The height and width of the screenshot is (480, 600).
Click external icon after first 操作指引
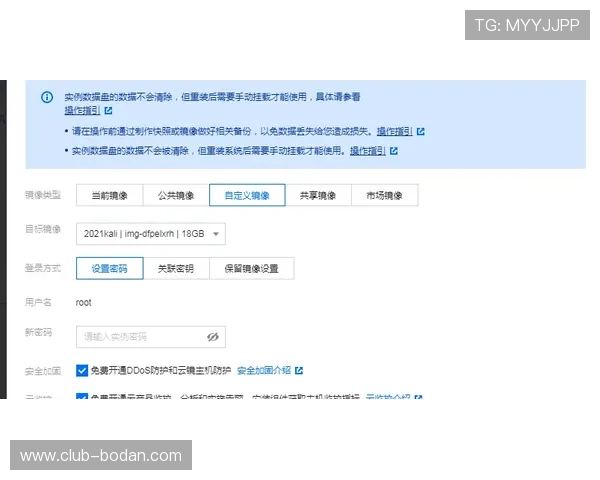[109, 111]
